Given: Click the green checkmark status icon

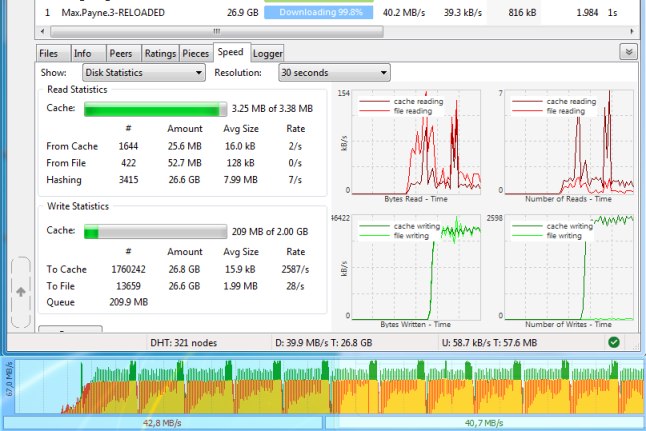Looking at the screenshot, I should 614,342.
